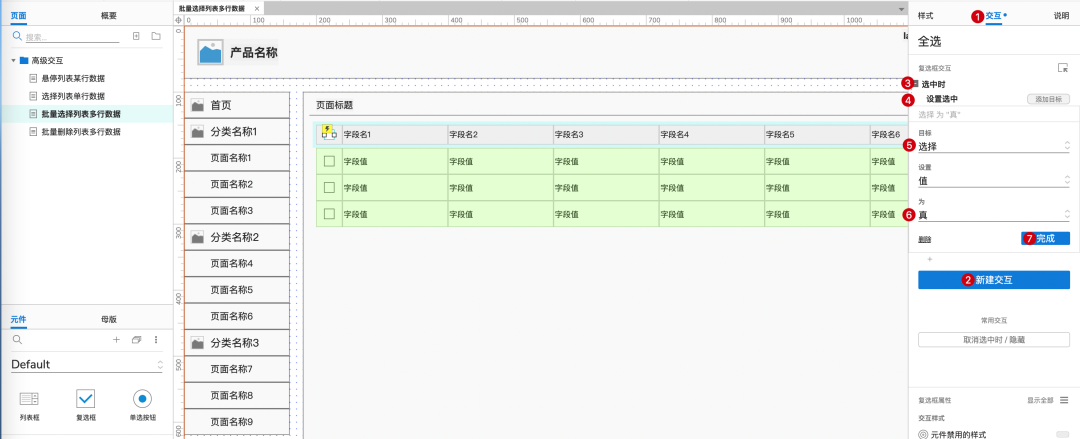Select the 页面名称1 menu item on canvas
The image size is (1080, 439).
(x=236, y=159)
